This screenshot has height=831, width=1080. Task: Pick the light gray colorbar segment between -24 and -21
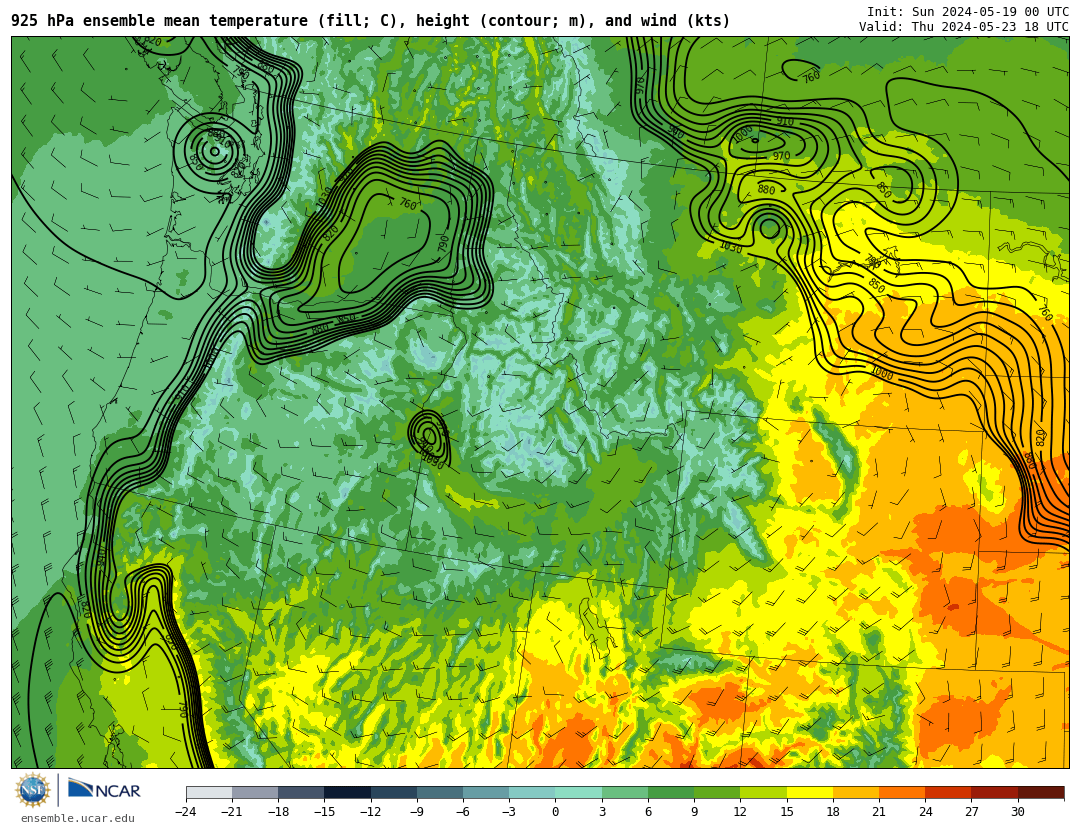tap(209, 792)
